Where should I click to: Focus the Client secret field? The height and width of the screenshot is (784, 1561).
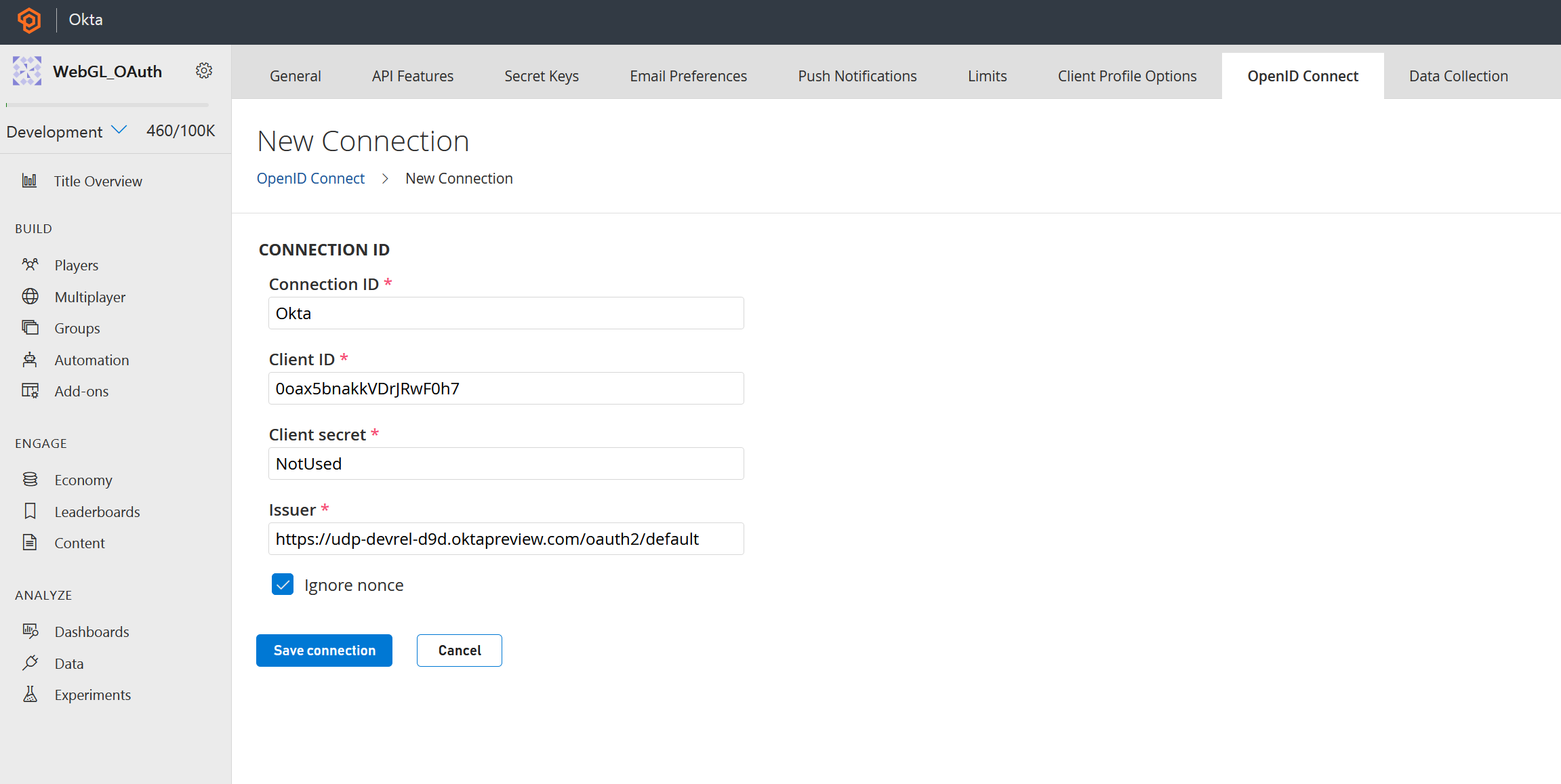coord(506,463)
